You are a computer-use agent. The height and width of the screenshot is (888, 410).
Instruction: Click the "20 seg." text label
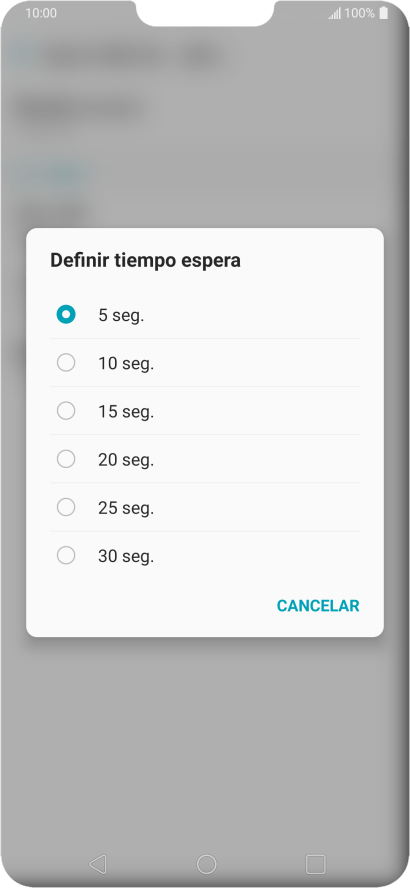coord(126,460)
